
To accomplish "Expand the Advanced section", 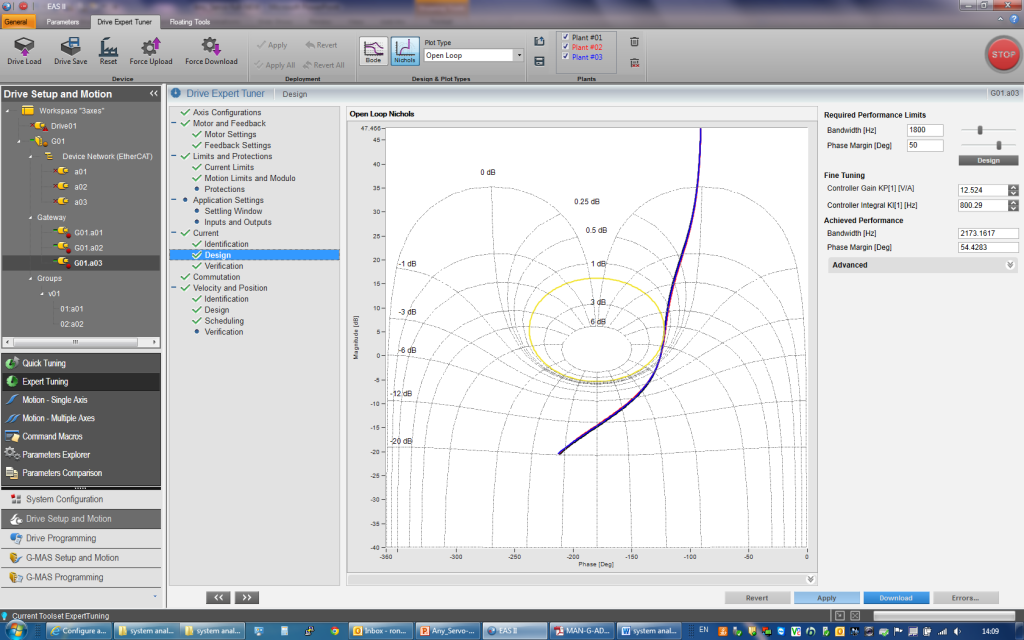I will coord(1010,265).
